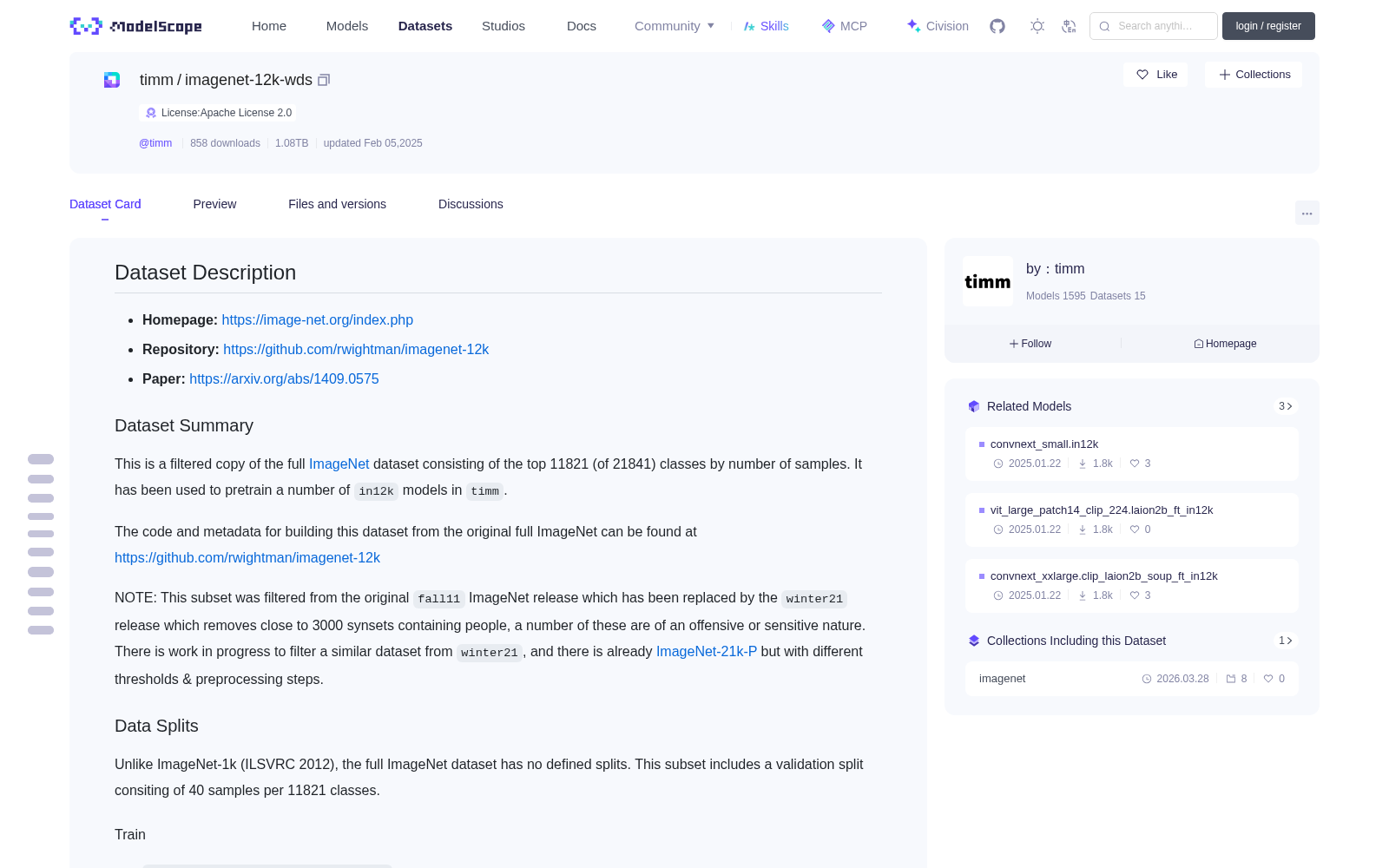
Task: Click 'by : timm' owner name
Action: pyautogui.click(x=1055, y=269)
